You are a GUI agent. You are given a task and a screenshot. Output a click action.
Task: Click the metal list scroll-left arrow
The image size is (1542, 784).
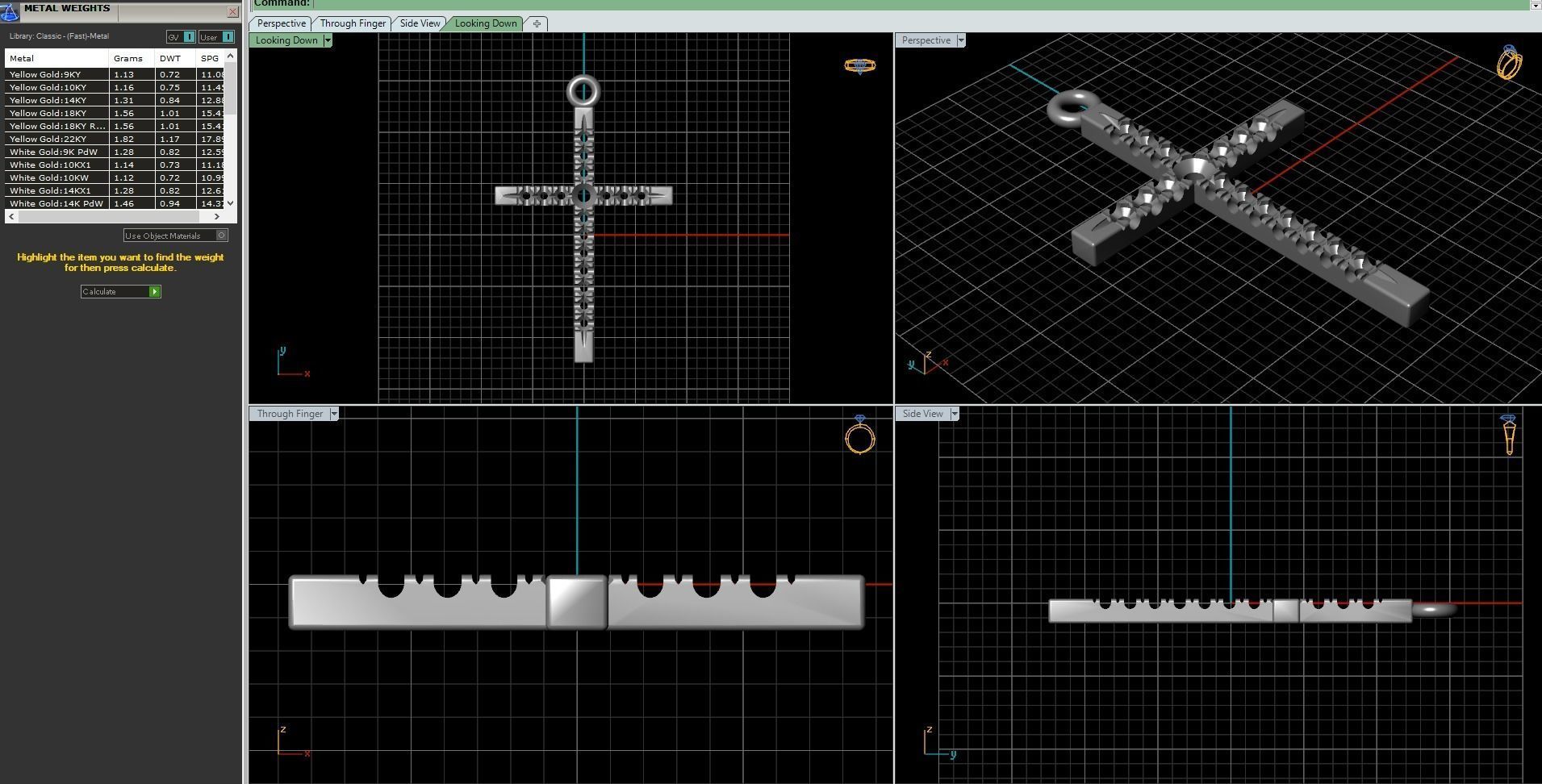click(11, 216)
